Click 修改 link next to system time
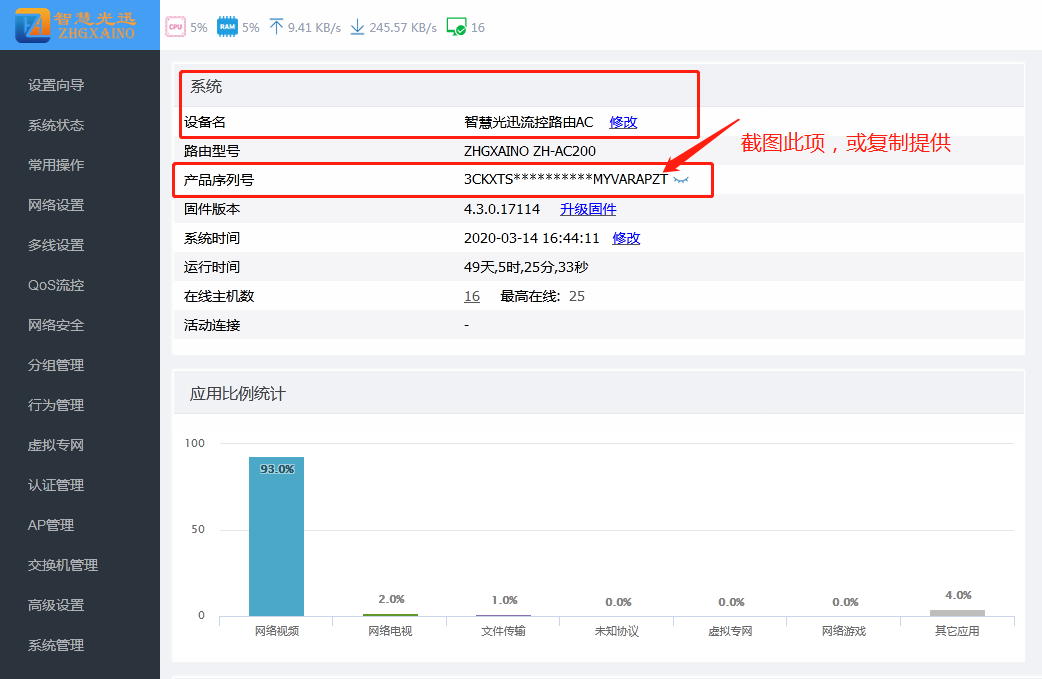This screenshot has width=1042, height=679. coord(626,238)
